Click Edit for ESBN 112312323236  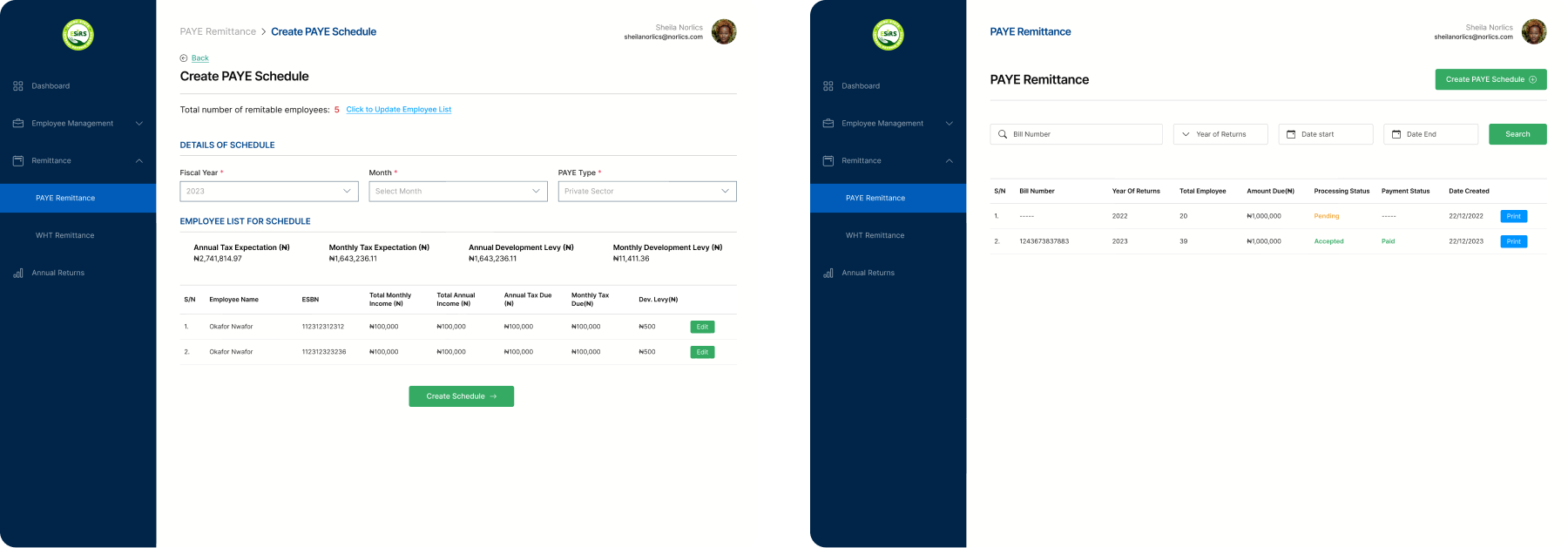tap(703, 352)
